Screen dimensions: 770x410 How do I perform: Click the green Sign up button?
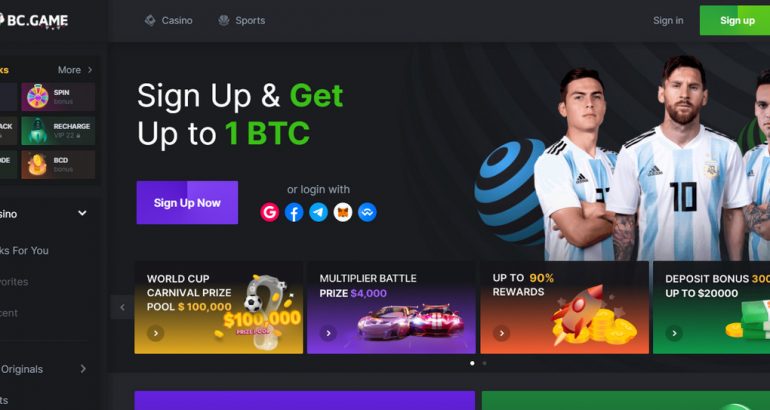[x=735, y=20]
